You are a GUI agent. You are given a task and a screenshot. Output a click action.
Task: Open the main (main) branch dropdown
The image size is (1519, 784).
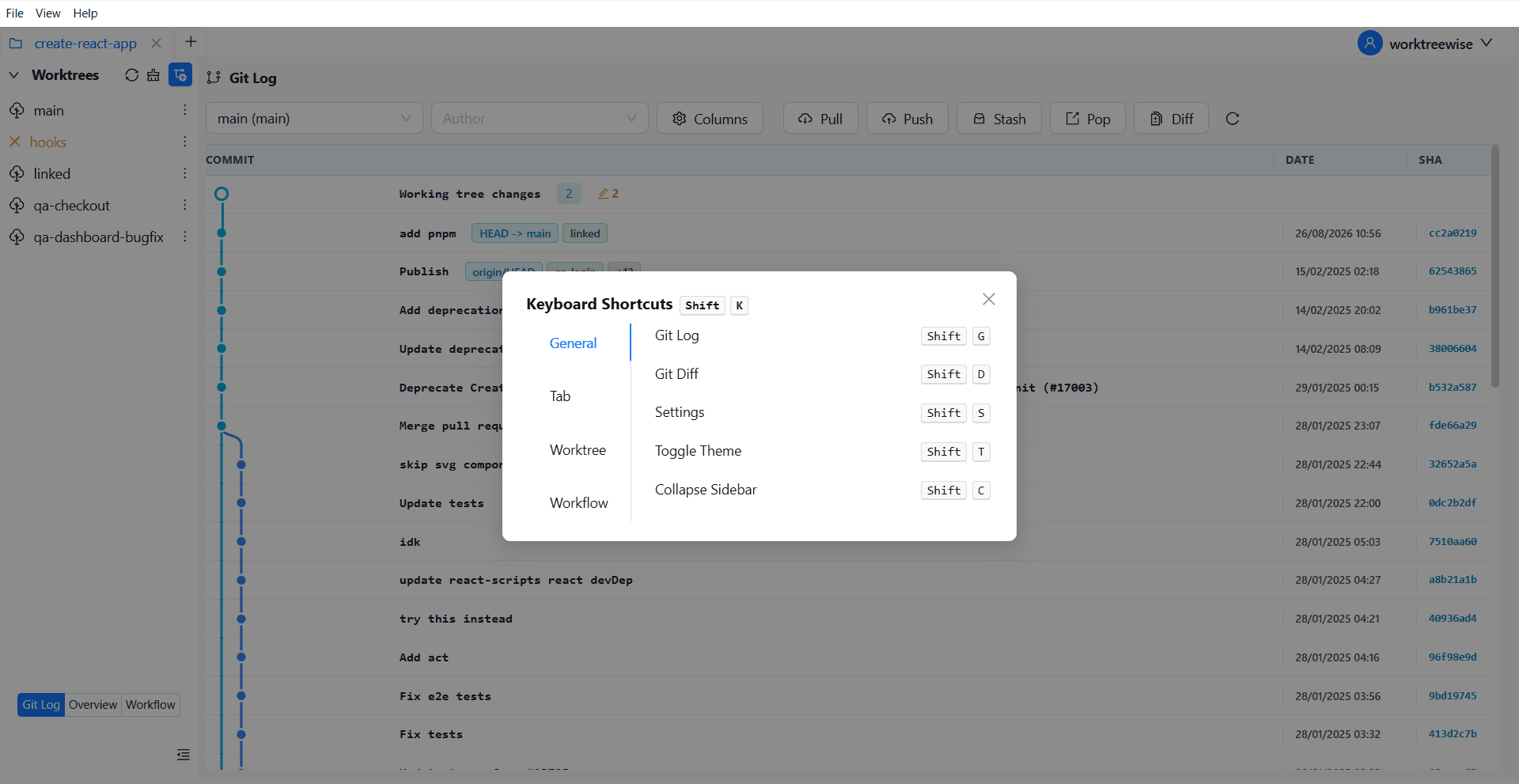pyautogui.click(x=314, y=119)
